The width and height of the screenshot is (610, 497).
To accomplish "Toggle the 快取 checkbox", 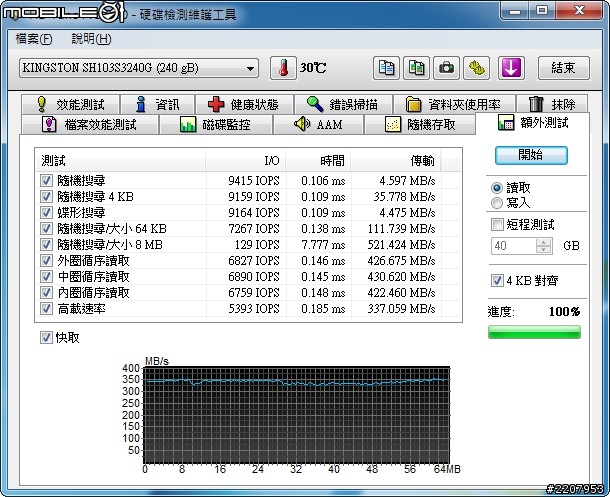I will [x=46, y=337].
